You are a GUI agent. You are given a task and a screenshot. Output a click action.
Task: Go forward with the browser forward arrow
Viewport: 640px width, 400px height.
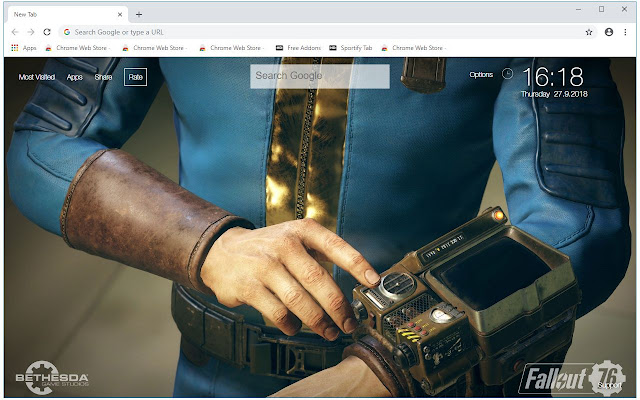coord(31,32)
